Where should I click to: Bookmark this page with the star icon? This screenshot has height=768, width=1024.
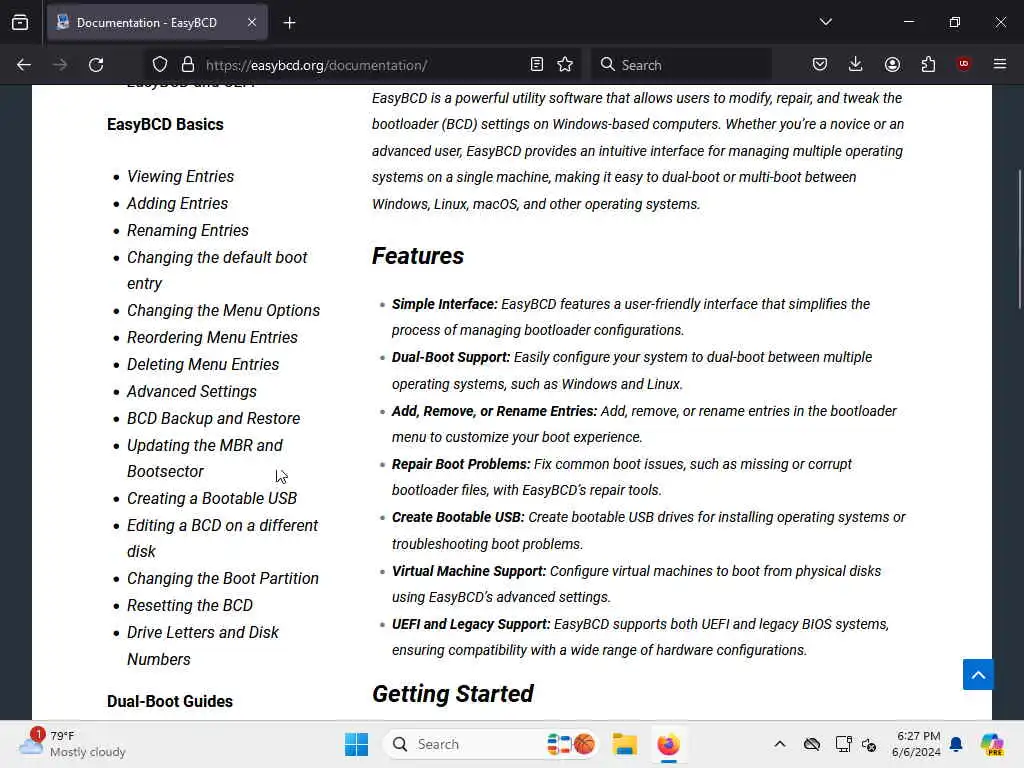point(566,65)
